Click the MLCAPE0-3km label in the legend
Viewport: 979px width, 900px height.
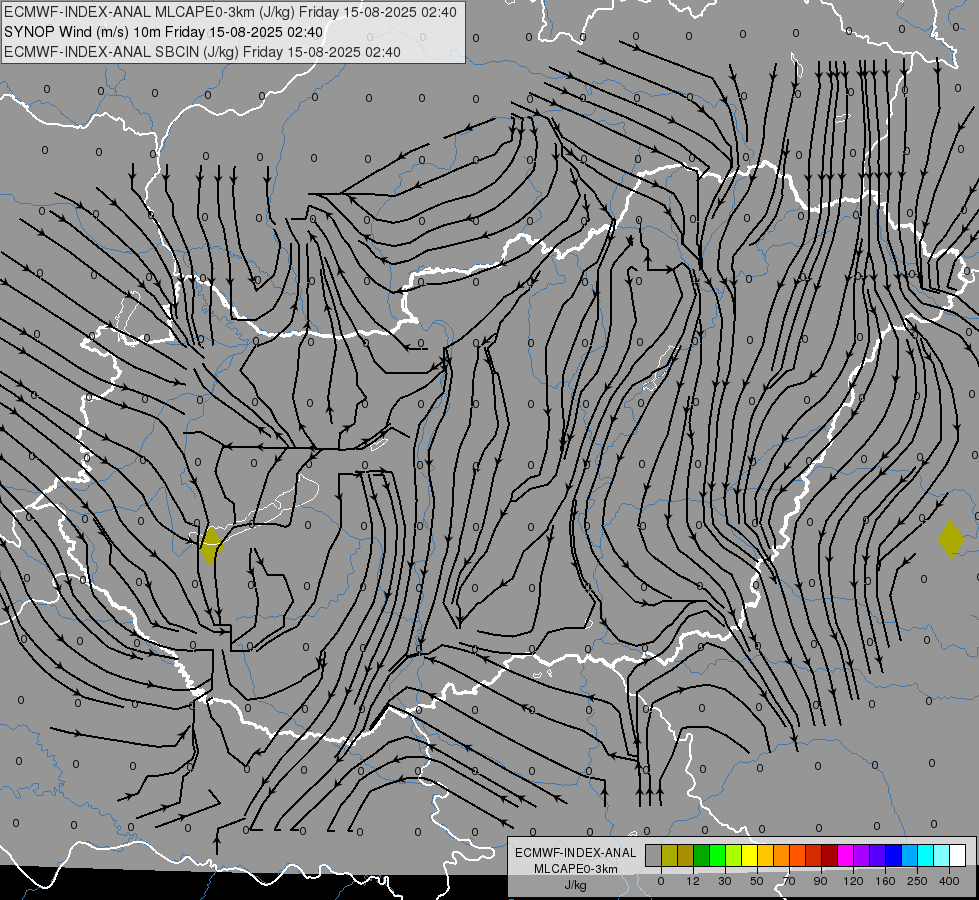pos(576,869)
